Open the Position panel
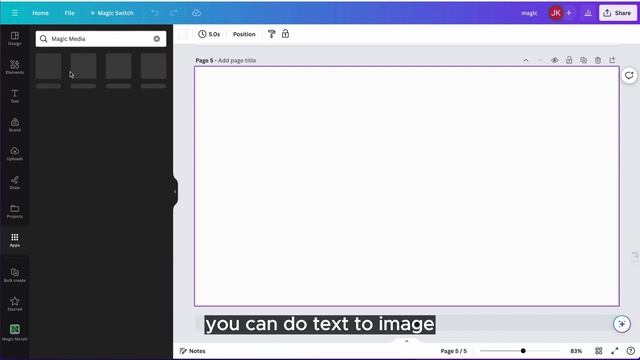The width and height of the screenshot is (640, 360). point(244,34)
